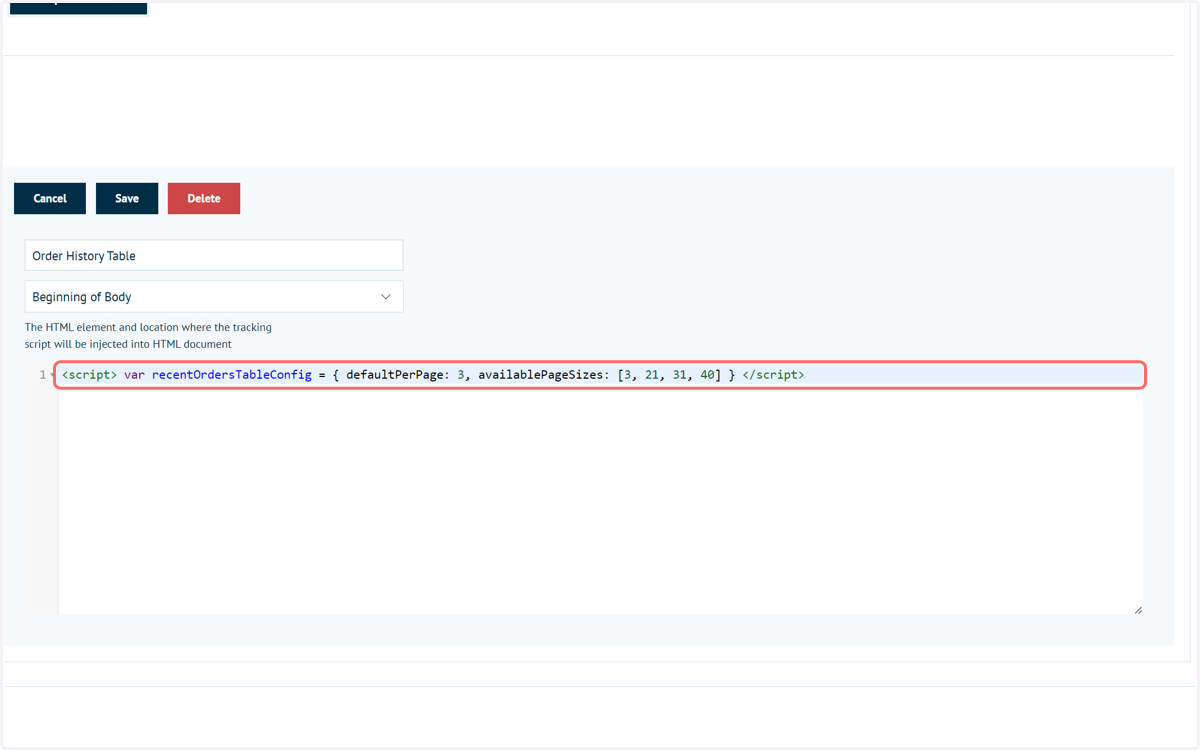Image resolution: width=1200 pixels, height=750 pixels.
Task: Edit the Order History Table name field
Action: pos(214,255)
